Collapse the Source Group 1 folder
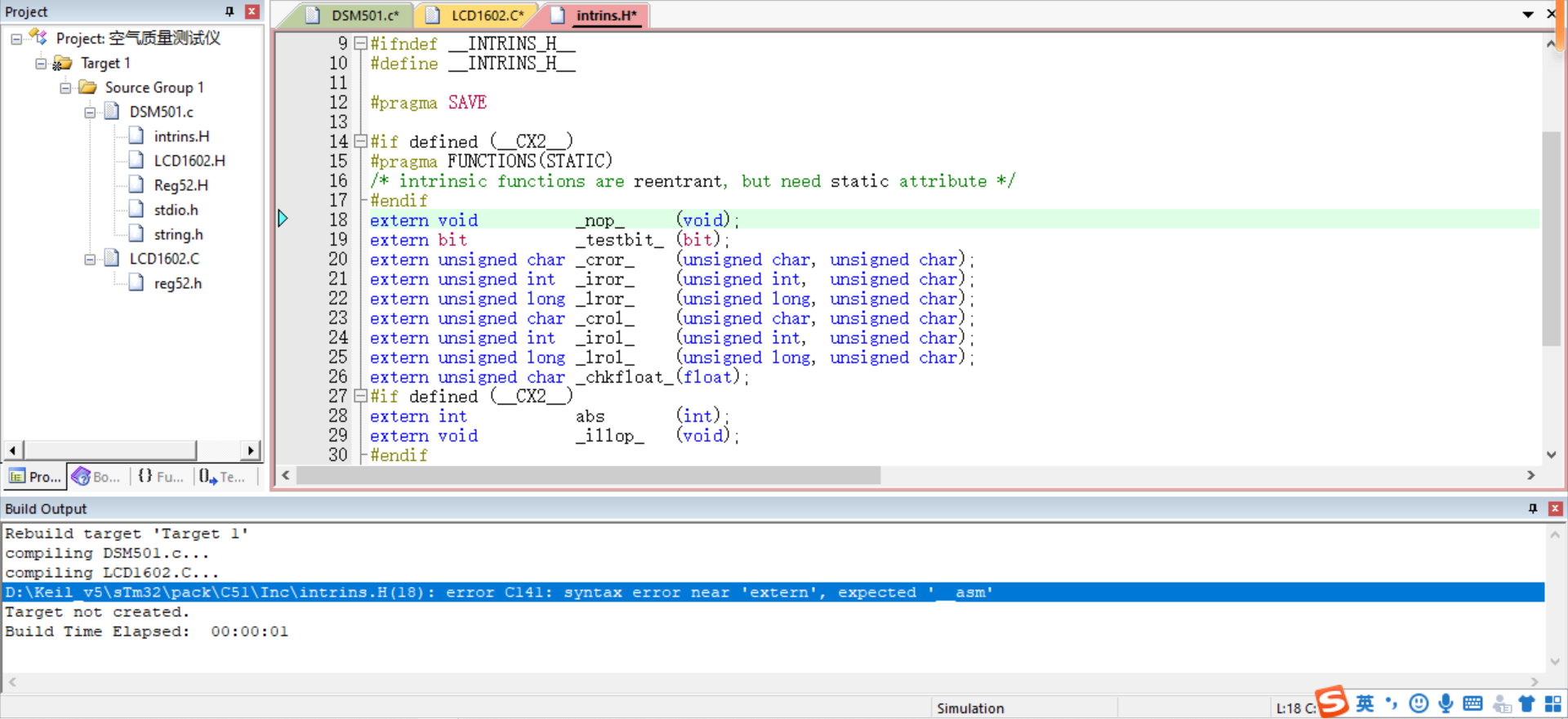The height and width of the screenshot is (719, 1568). click(65, 87)
